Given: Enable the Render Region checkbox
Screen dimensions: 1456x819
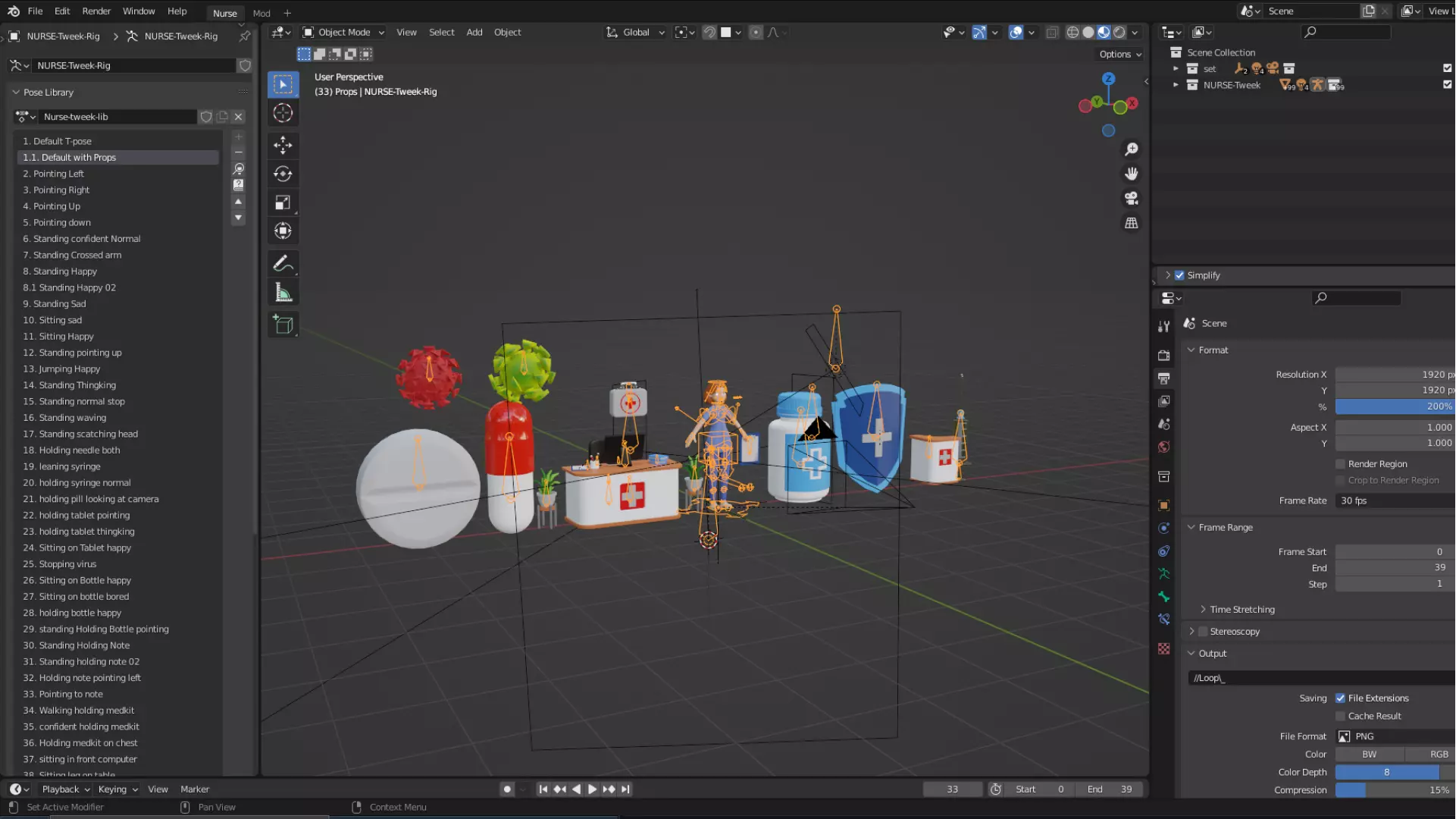Looking at the screenshot, I should click(x=1340, y=464).
